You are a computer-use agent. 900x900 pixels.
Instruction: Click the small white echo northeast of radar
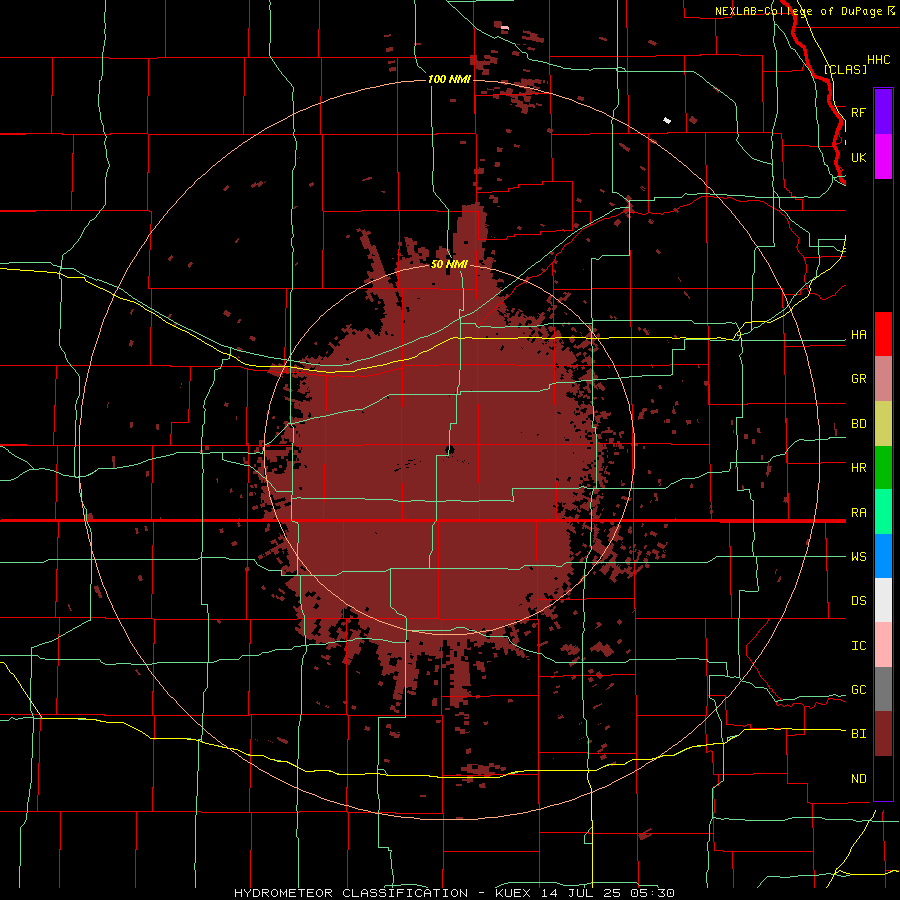click(667, 120)
